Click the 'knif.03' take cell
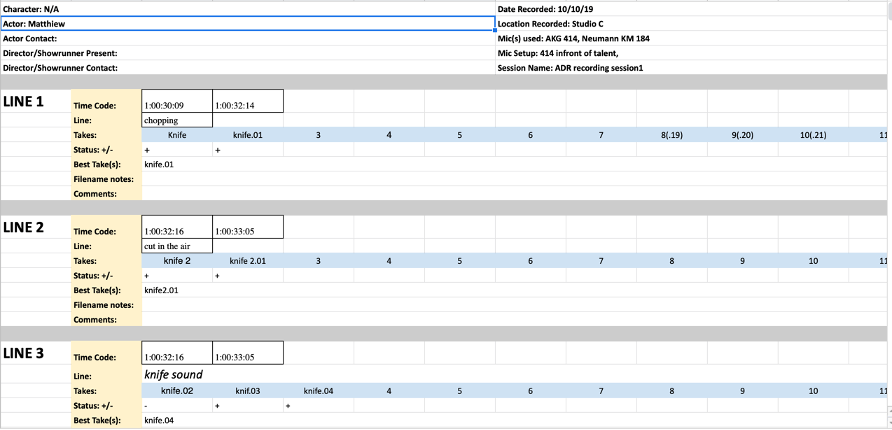Screen dimensions: 892x430 point(248,391)
